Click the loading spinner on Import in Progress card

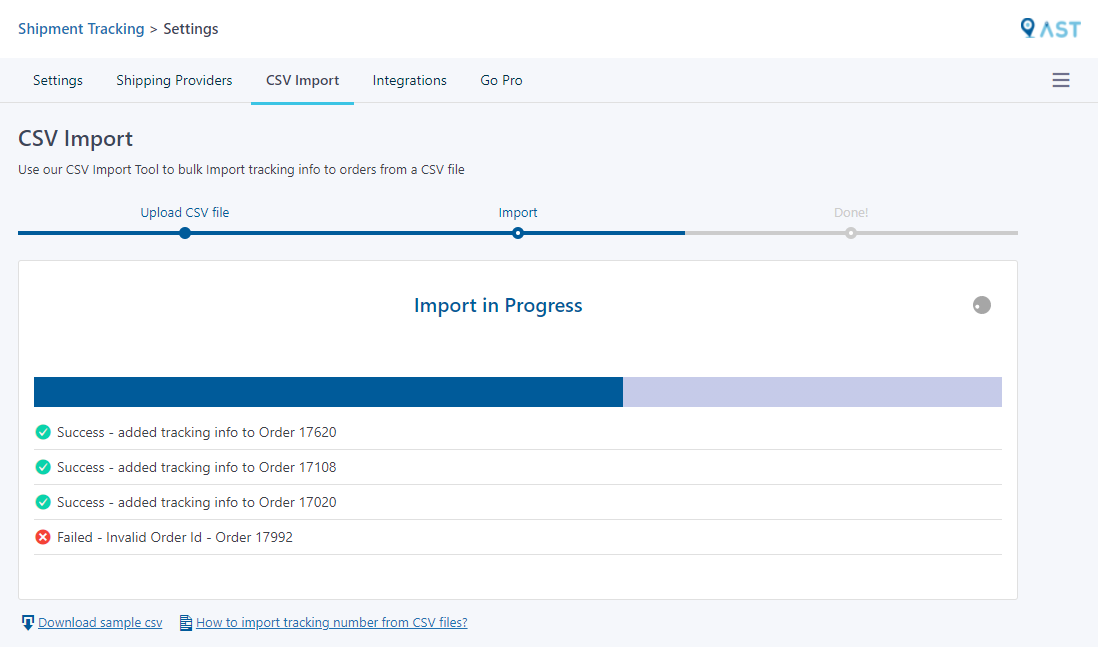point(982,305)
